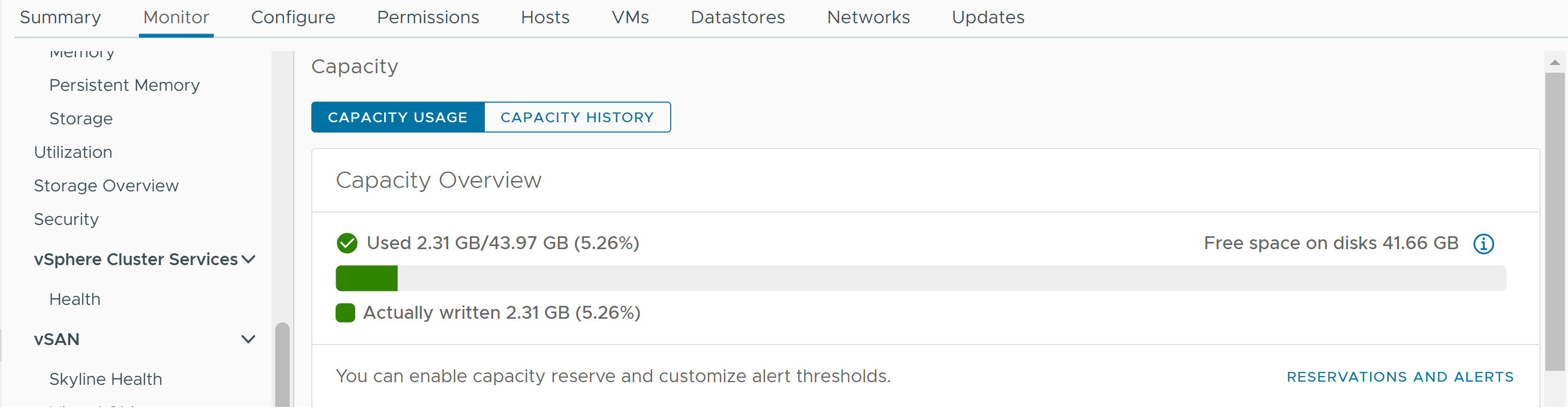Select Skyline Health in sidebar

tap(105, 380)
